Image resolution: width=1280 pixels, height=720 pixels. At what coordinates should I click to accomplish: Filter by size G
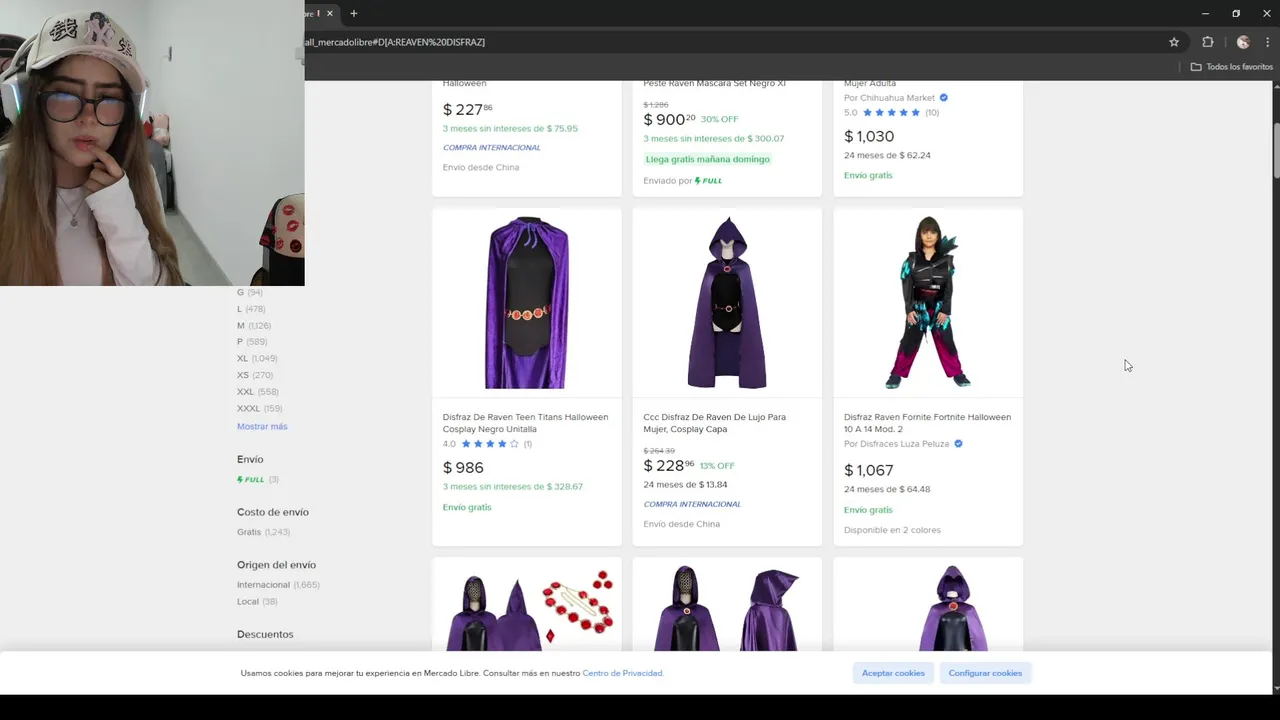tap(249, 292)
